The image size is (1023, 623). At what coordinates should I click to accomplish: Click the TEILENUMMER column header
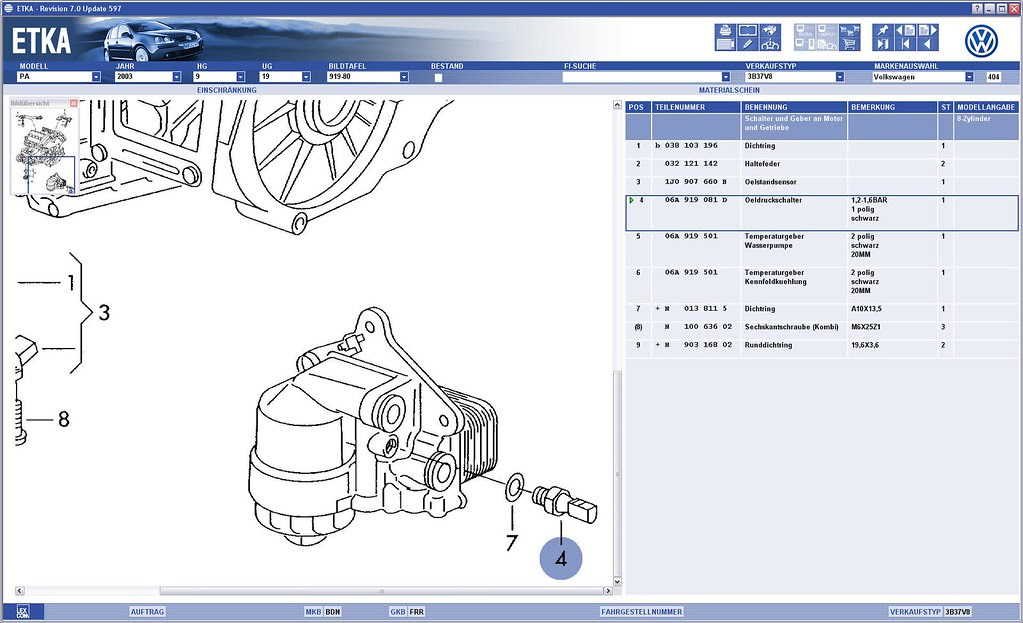(x=696, y=107)
